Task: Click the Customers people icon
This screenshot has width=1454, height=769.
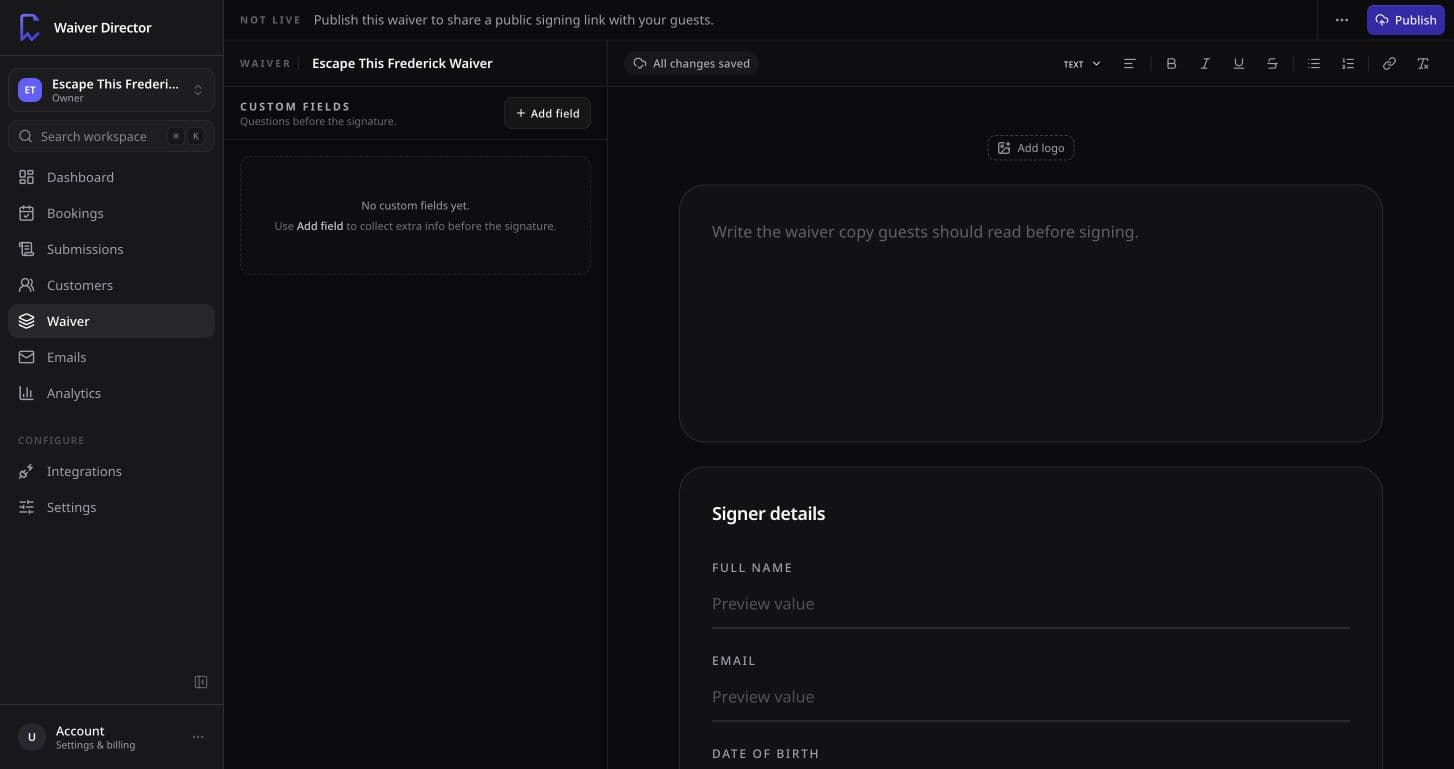Action: pyautogui.click(x=27, y=285)
